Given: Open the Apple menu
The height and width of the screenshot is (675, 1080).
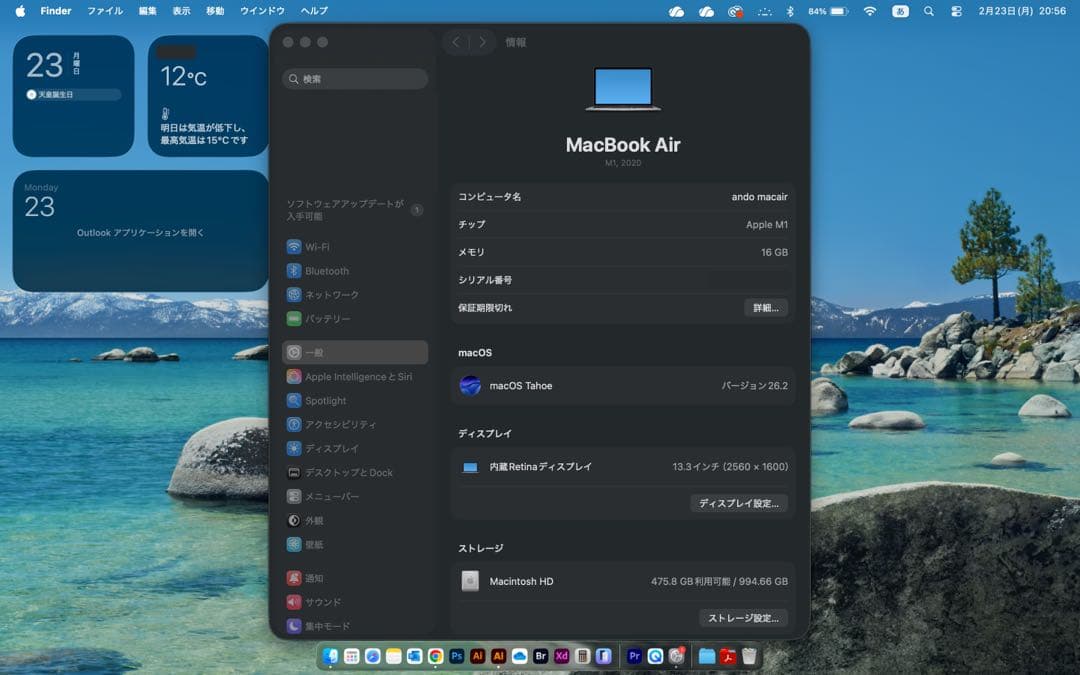Looking at the screenshot, I should (x=20, y=11).
